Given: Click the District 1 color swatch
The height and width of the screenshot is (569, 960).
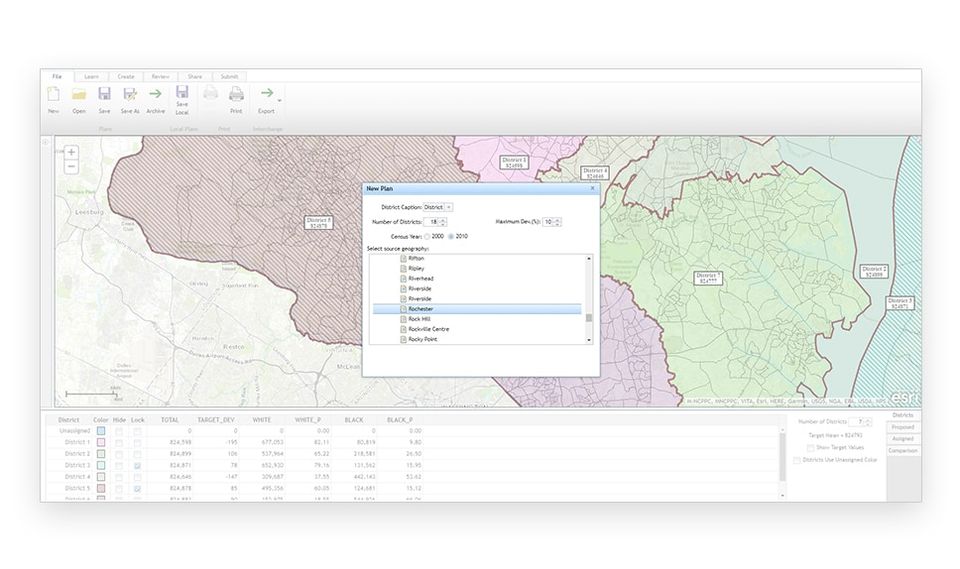Looking at the screenshot, I should (100, 442).
